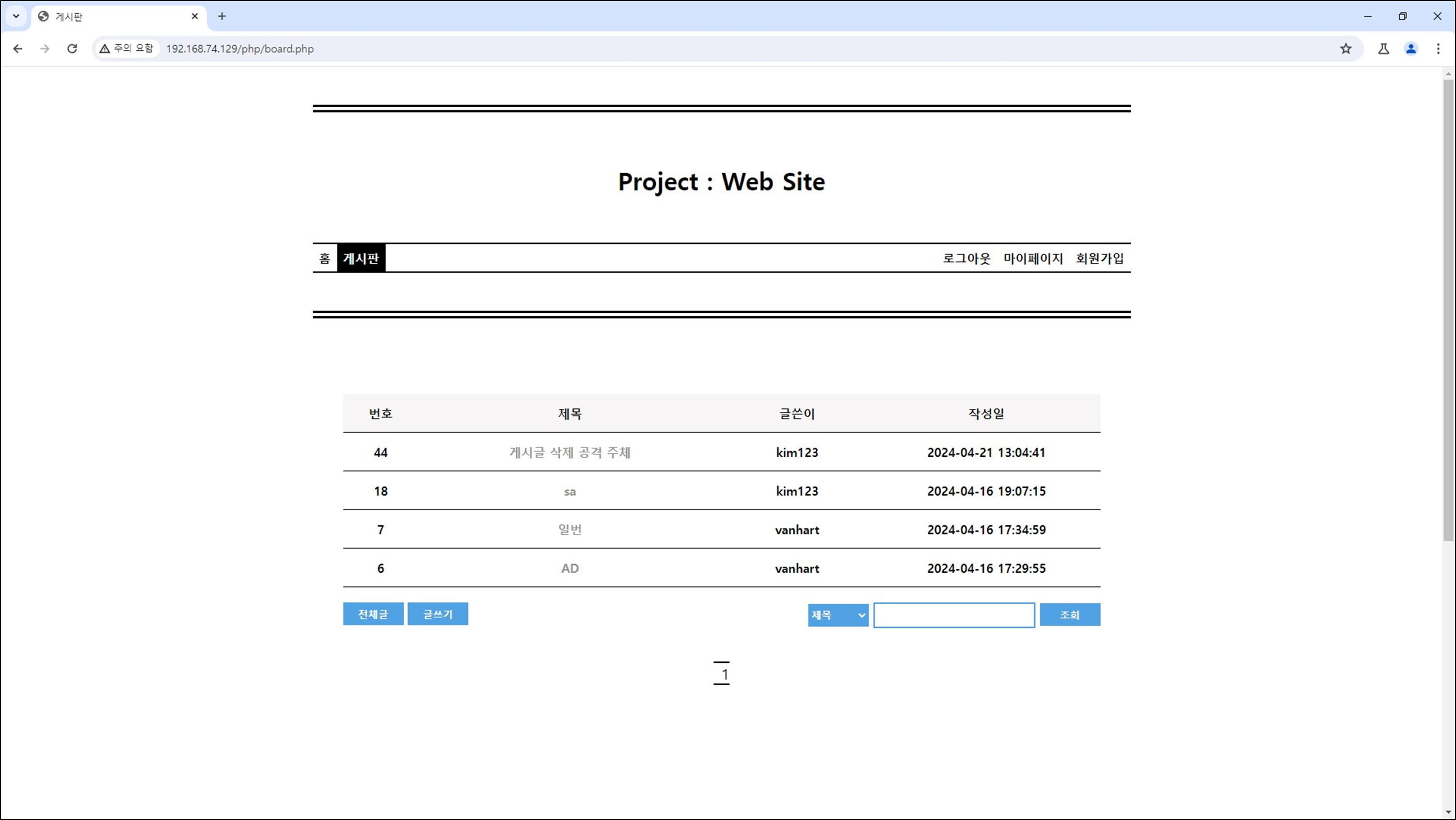Click the address bar URL
Screen dimensions: 1456x820
tap(239, 48)
